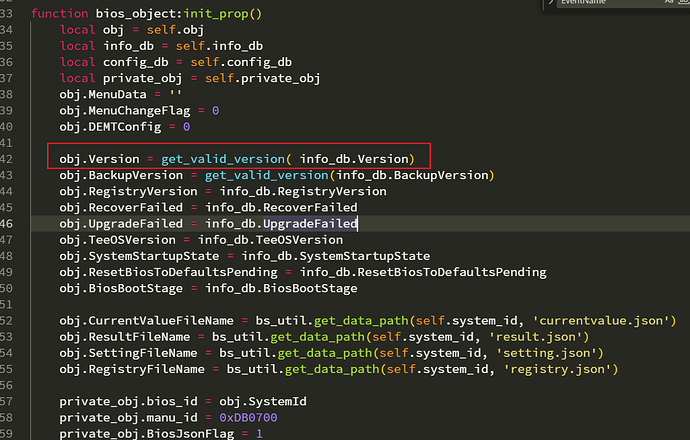Click line number 33 in the gutter
The height and width of the screenshot is (440, 690).
(x=7, y=14)
